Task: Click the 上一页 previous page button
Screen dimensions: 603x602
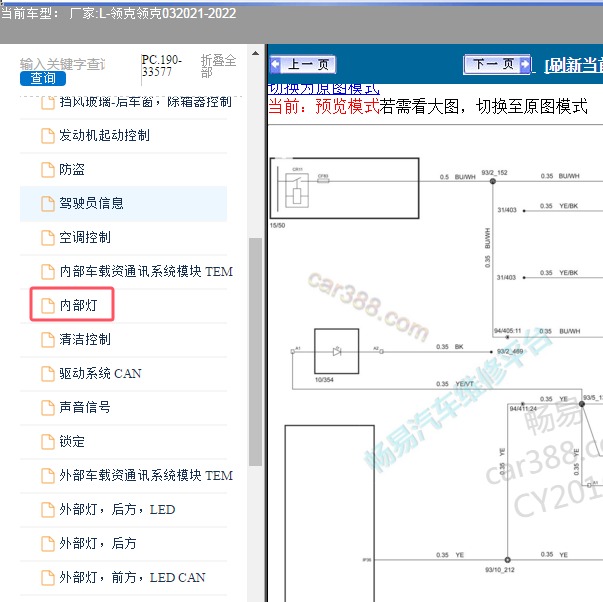Action: [303, 64]
